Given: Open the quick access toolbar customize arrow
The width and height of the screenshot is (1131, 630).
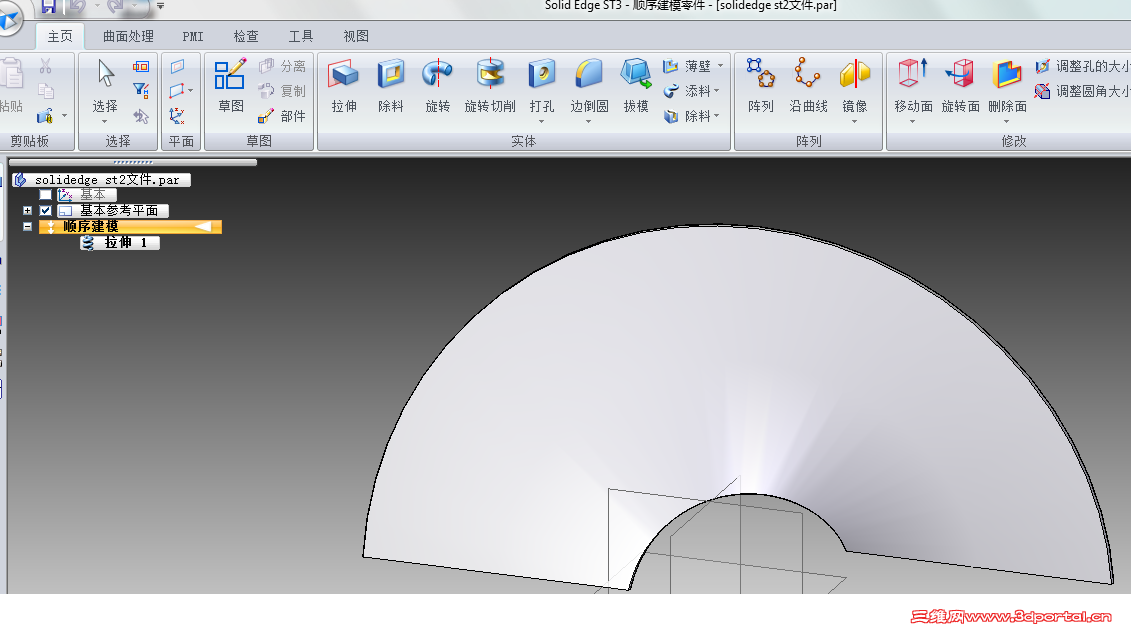Looking at the screenshot, I should 160,6.
